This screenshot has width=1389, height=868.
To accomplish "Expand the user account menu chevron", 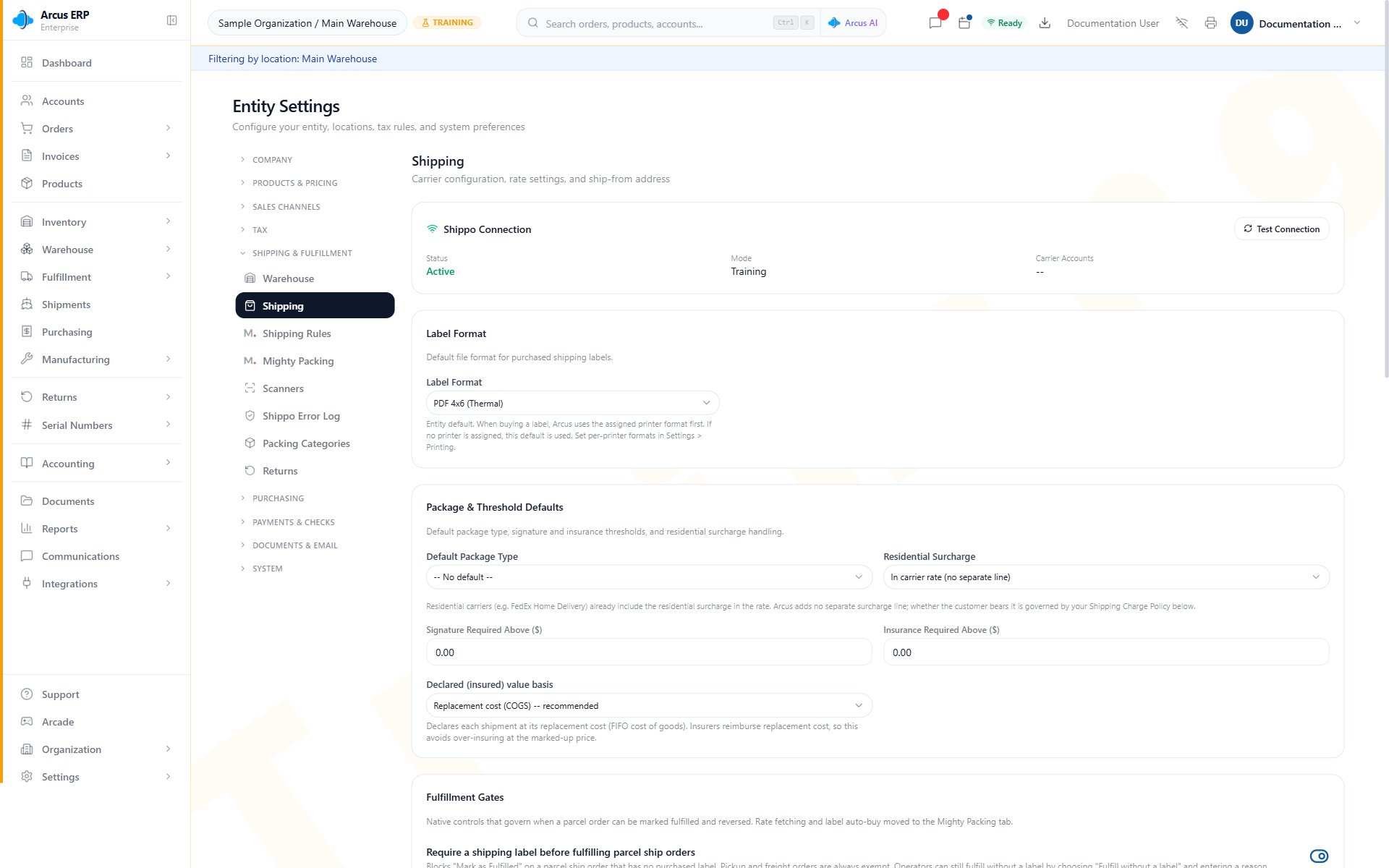I will (1357, 23).
